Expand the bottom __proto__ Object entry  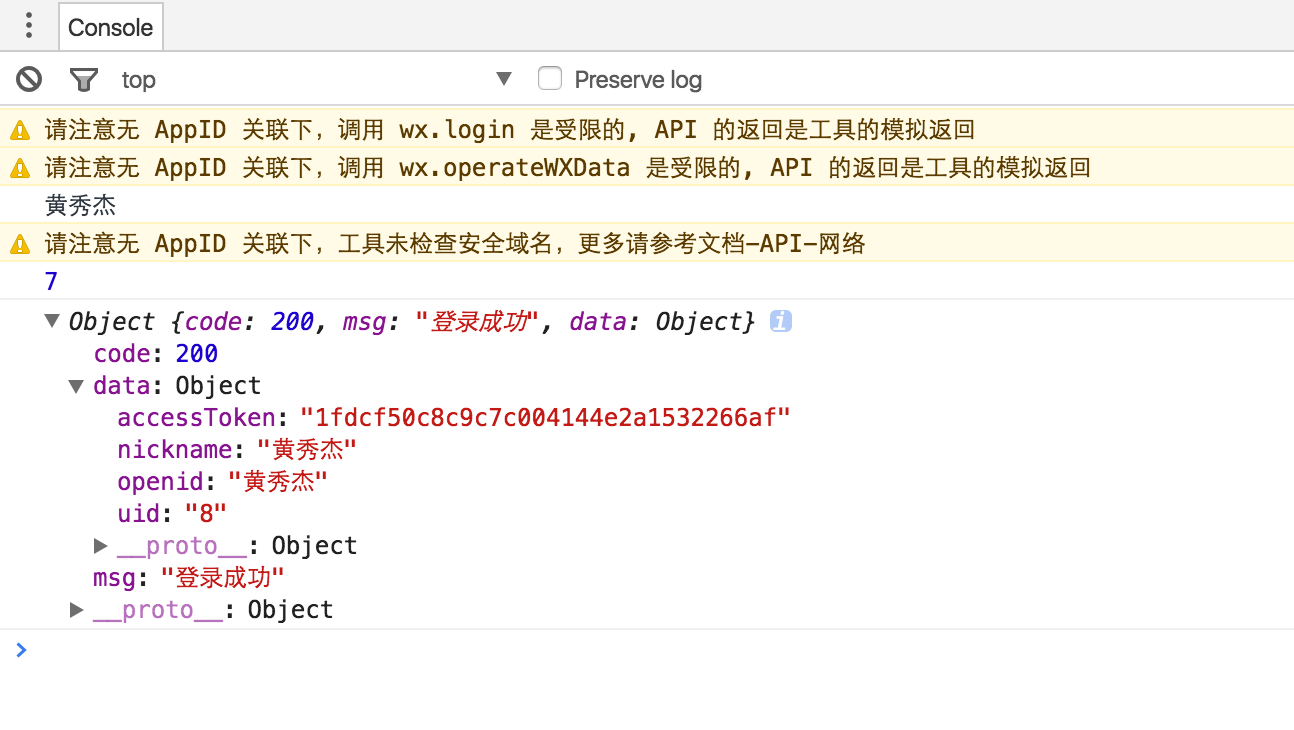point(75,609)
